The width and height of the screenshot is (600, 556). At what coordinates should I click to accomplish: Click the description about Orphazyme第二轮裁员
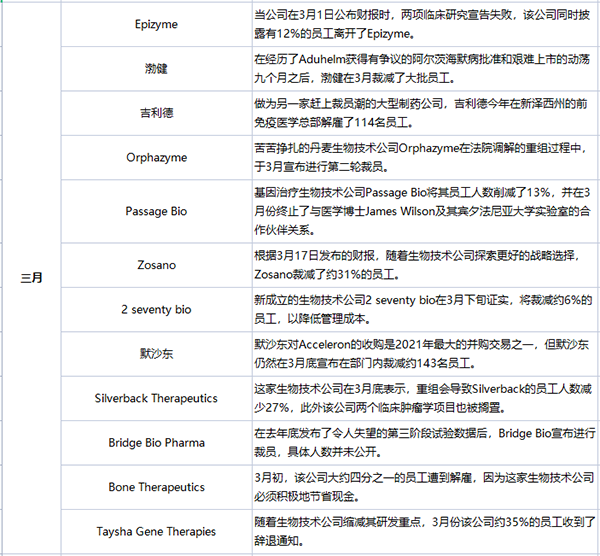426,158
